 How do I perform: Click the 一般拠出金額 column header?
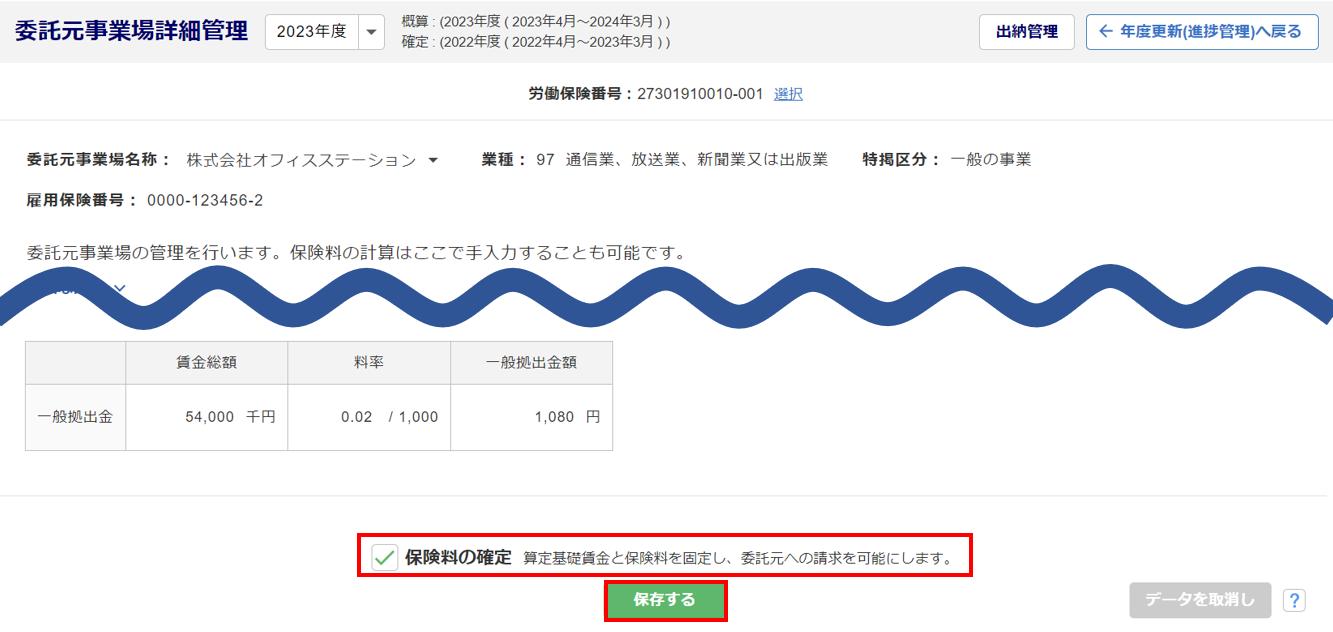tap(532, 363)
